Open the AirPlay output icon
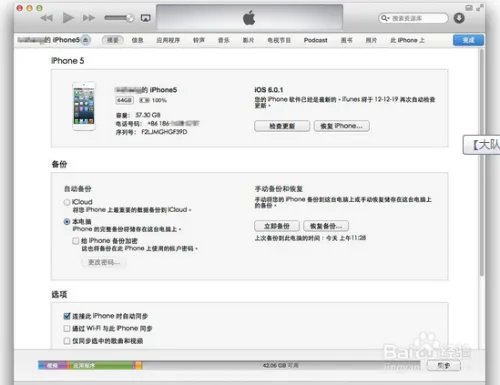 click(146, 18)
